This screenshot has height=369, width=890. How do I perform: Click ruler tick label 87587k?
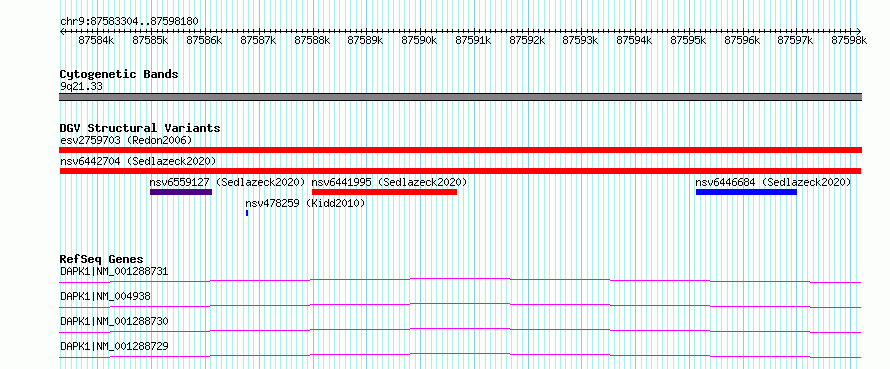point(258,40)
